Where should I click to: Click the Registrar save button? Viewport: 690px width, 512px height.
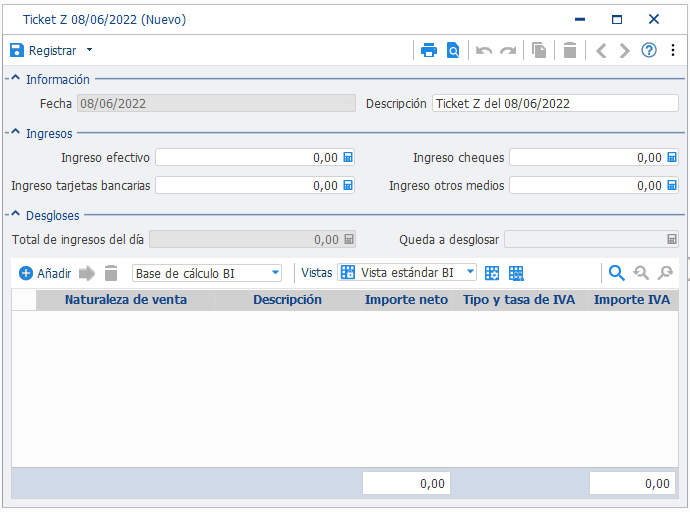tap(43, 51)
